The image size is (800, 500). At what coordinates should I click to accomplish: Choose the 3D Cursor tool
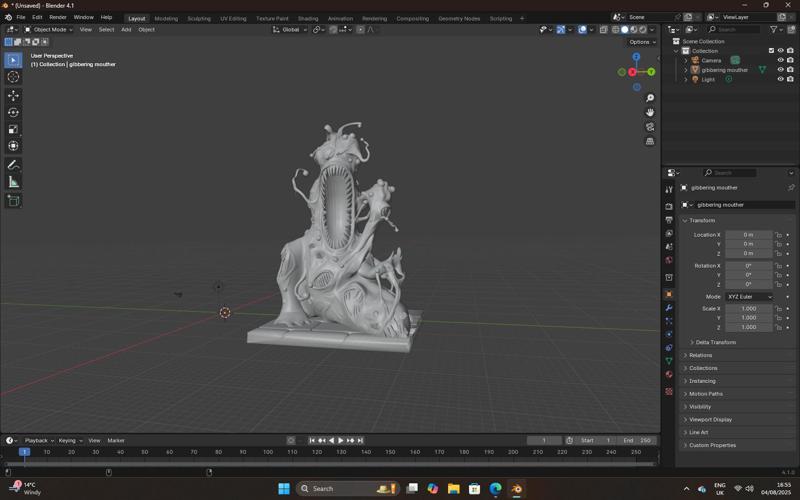point(13,77)
